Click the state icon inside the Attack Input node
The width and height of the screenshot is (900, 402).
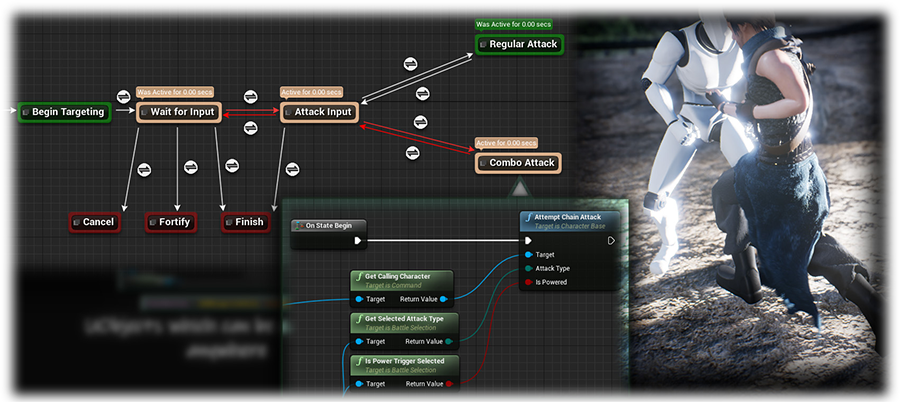click(x=289, y=112)
